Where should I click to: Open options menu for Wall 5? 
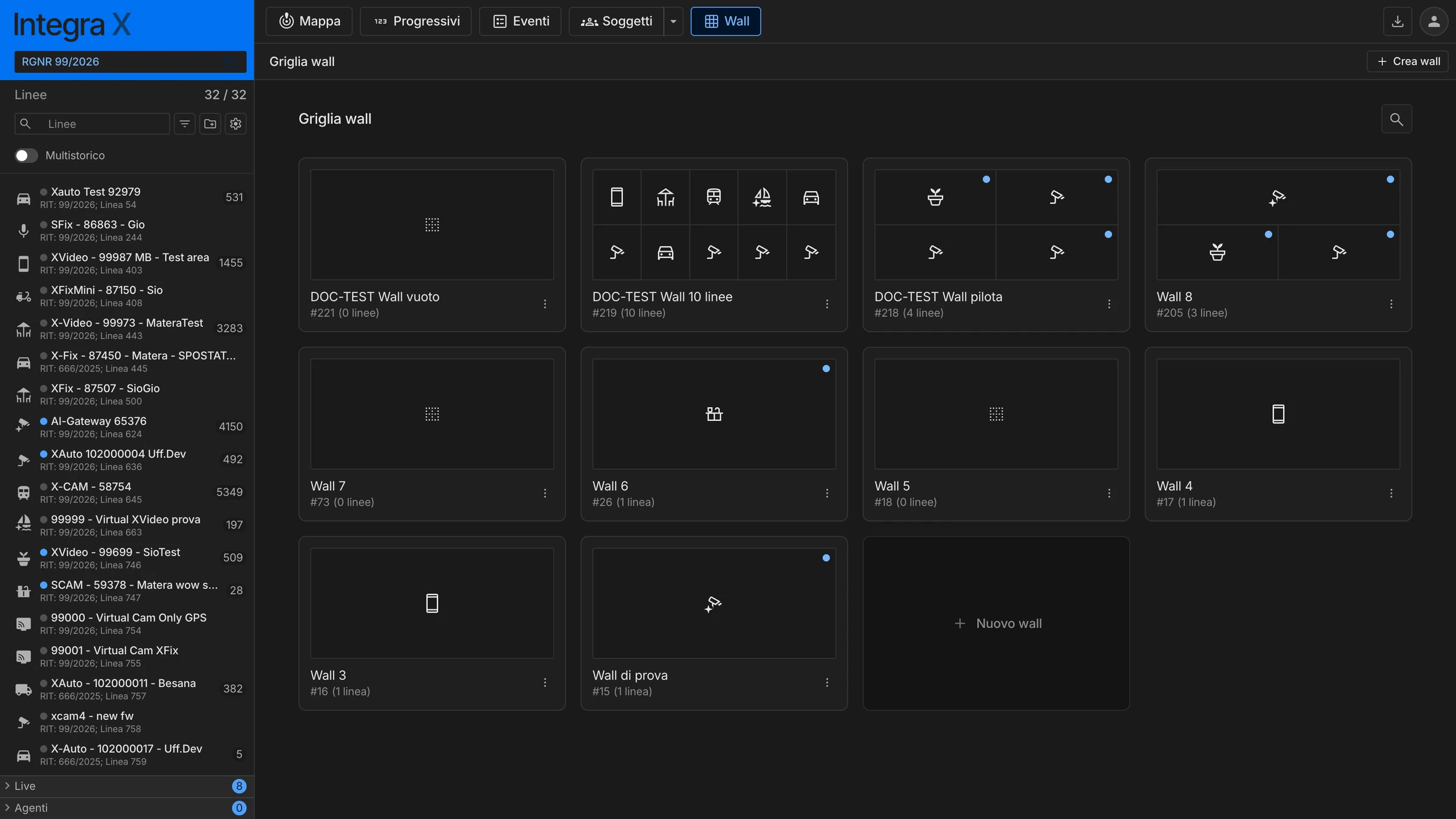(x=1109, y=493)
